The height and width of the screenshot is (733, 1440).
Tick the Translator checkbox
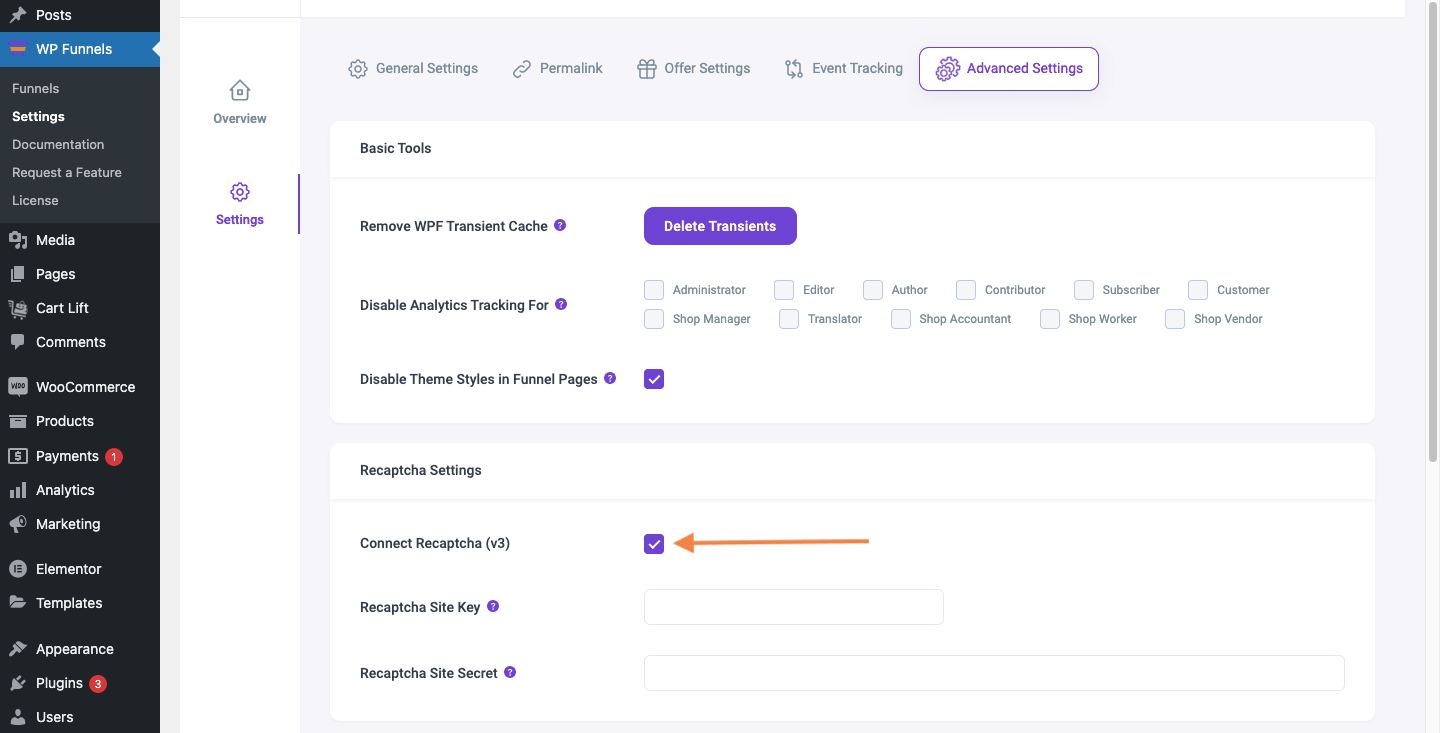[789, 319]
